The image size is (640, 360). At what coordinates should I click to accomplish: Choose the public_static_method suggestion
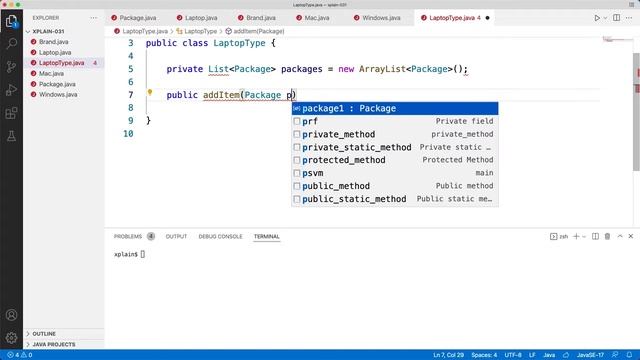[x=395, y=199]
